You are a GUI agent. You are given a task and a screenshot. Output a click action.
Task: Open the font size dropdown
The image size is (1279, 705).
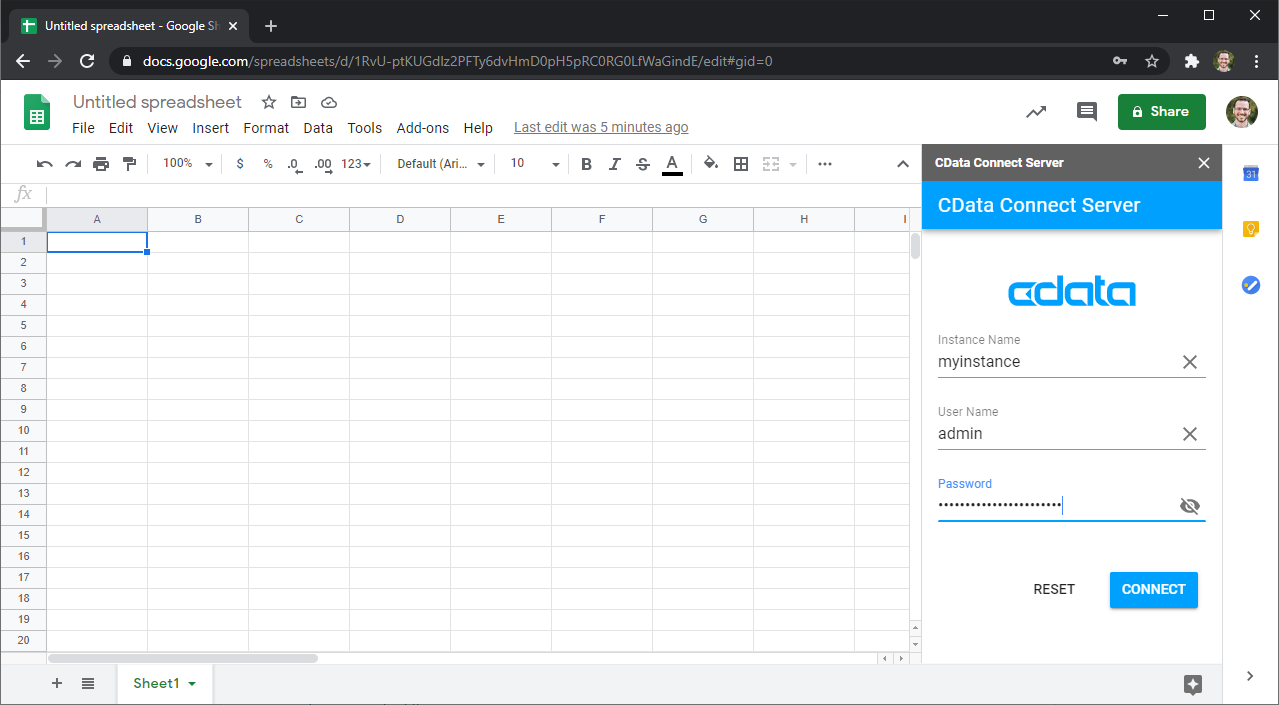click(535, 164)
